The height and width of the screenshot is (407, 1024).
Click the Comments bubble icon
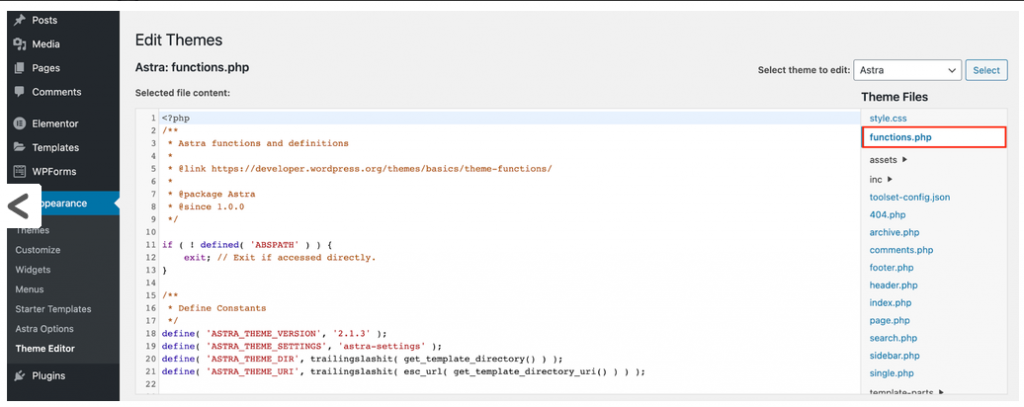point(19,91)
